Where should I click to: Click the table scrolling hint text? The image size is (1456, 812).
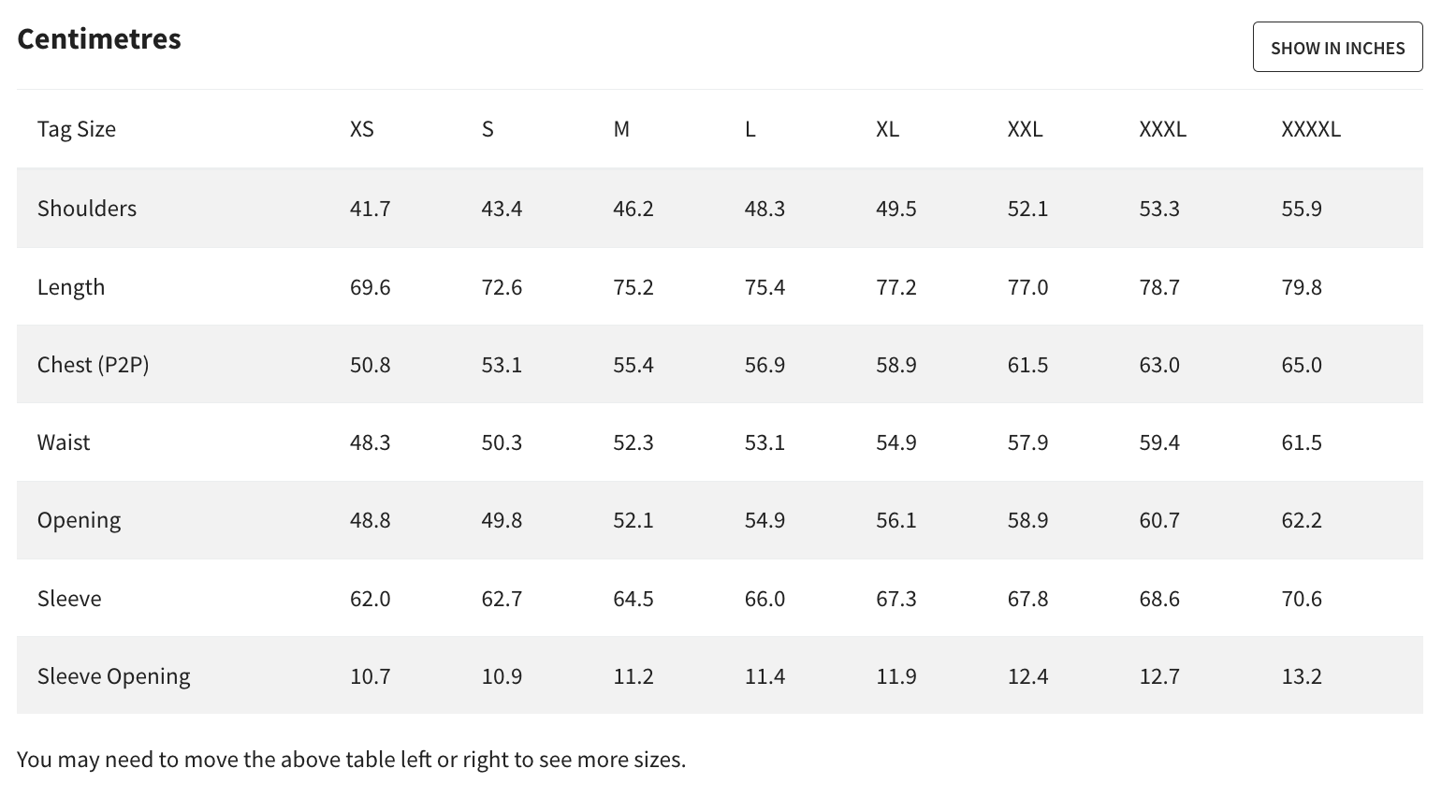352,760
